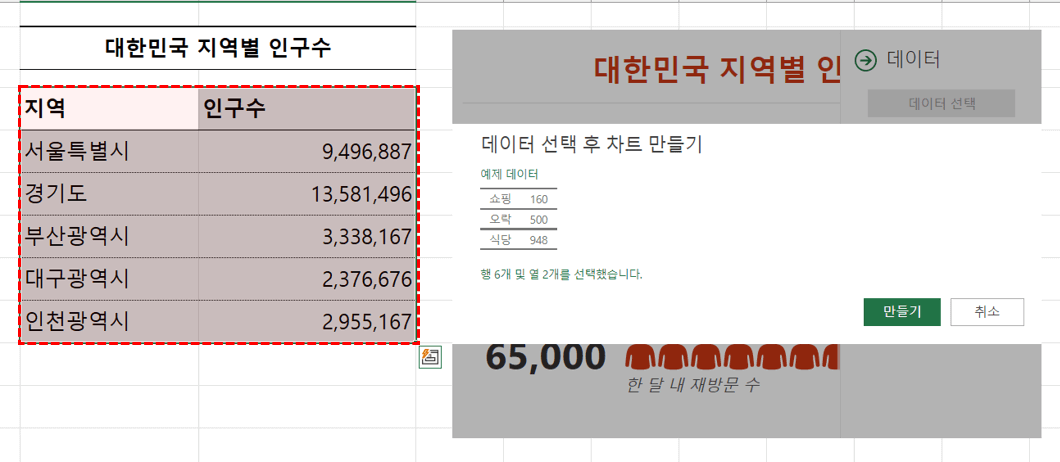Select the 인천광역시 cell
The width and height of the screenshot is (1060, 462).
(110, 321)
